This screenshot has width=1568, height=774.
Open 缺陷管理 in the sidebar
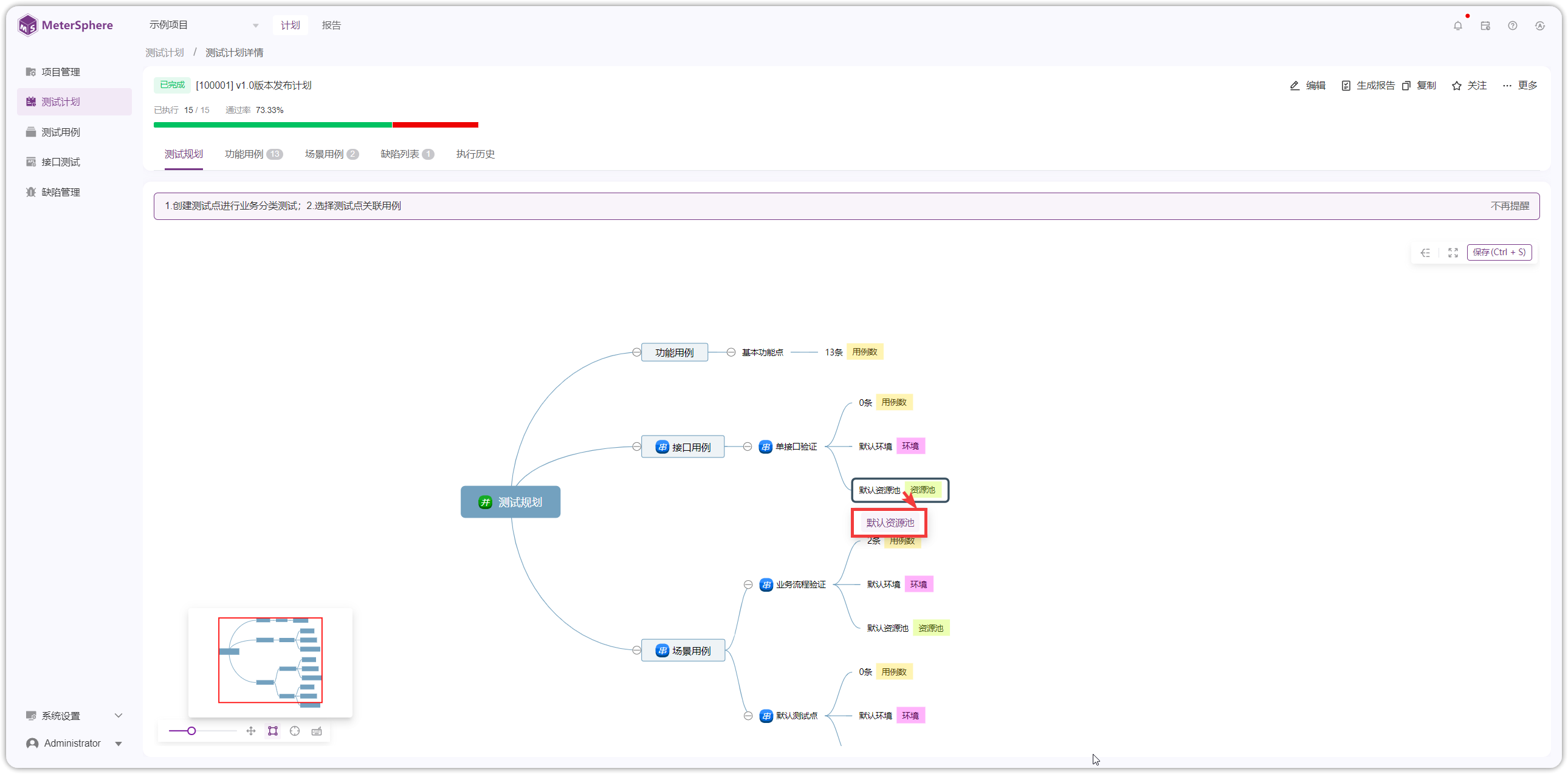pyautogui.click(x=74, y=192)
